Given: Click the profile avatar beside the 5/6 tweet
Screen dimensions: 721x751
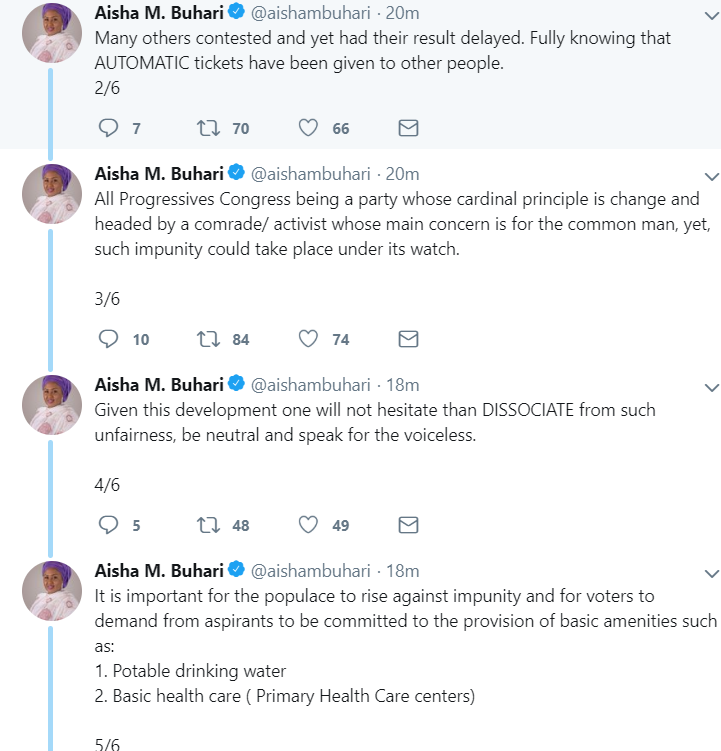Looking at the screenshot, I should pyautogui.click(x=52, y=591).
